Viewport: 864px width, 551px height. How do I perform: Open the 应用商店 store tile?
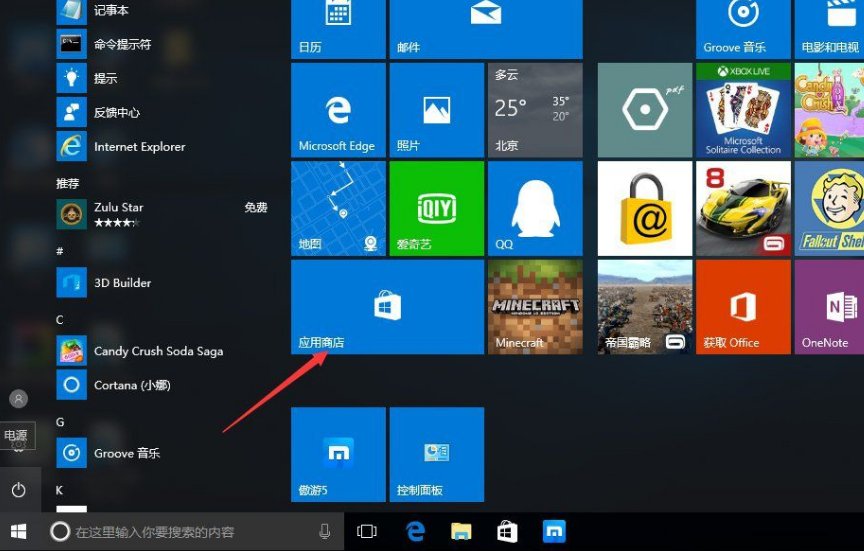coord(387,307)
